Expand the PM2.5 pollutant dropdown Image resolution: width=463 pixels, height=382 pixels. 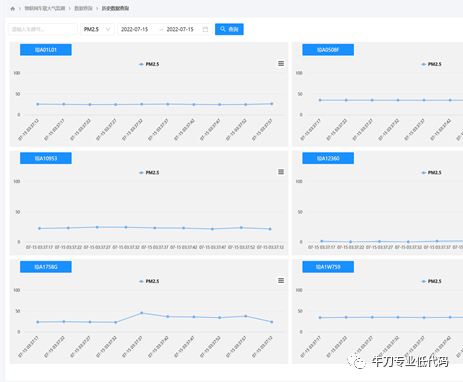click(97, 29)
